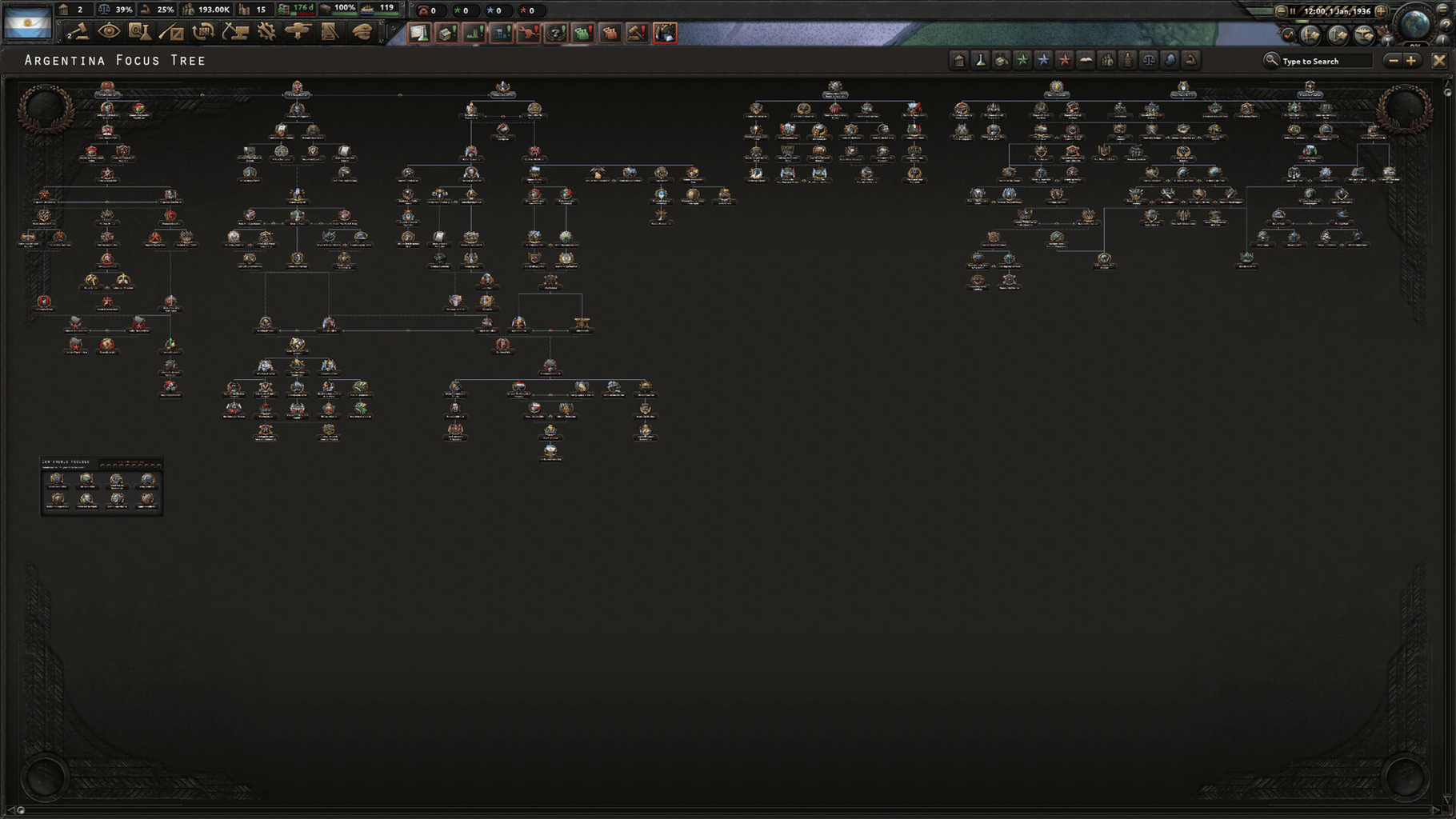Zoom in focus tree with plus button
1456x819 pixels.
(1411, 61)
